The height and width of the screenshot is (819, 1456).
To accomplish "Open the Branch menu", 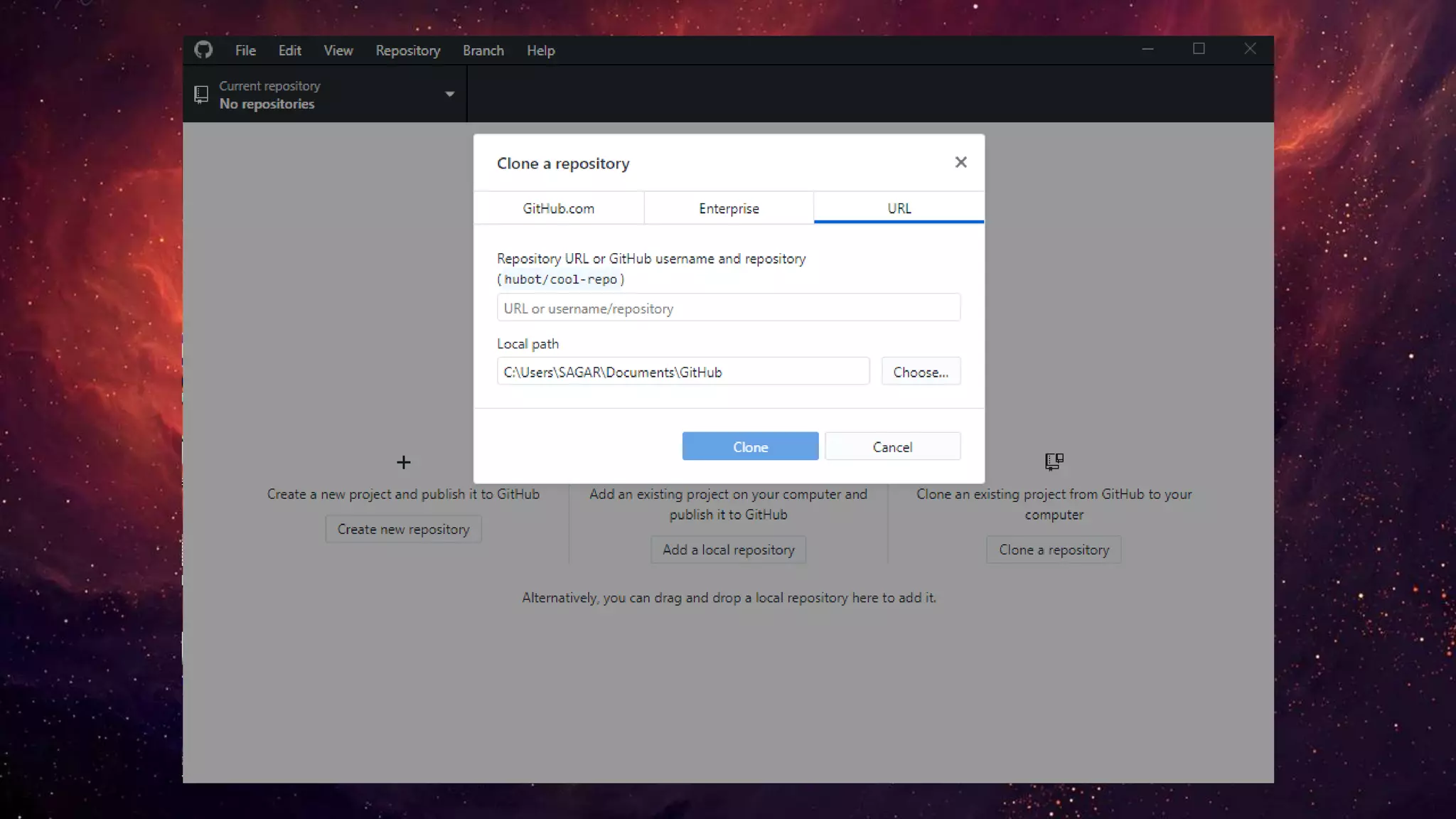I will coord(483,50).
